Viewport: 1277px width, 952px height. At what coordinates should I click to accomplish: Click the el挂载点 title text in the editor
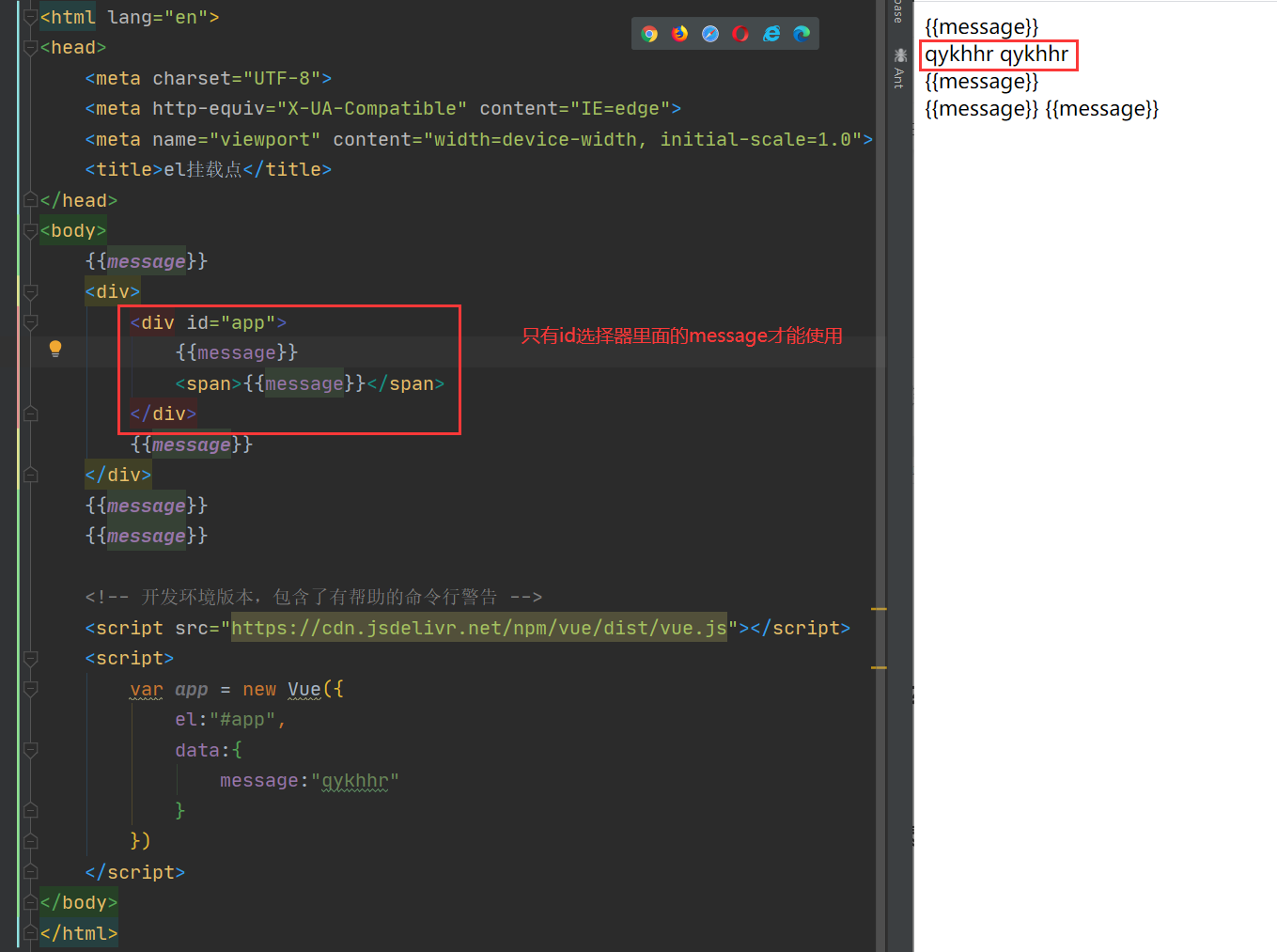(203, 169)
